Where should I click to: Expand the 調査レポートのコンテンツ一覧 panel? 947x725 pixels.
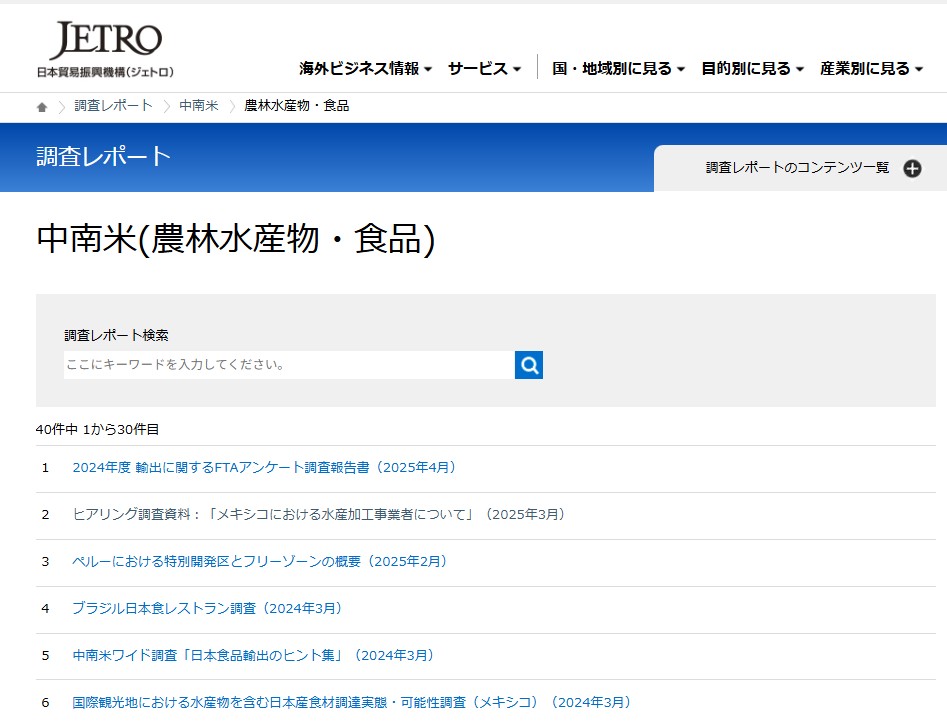[800, 168]
